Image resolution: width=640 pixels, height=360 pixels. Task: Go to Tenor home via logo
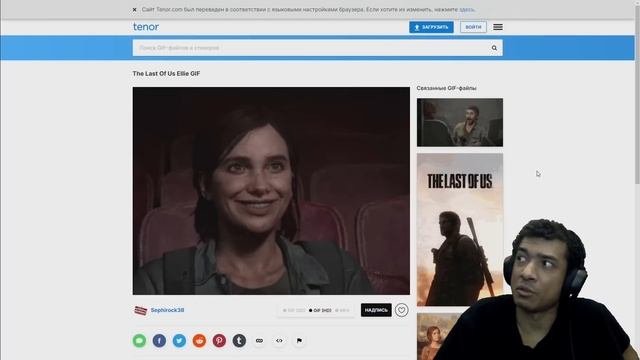coord(146,27)
